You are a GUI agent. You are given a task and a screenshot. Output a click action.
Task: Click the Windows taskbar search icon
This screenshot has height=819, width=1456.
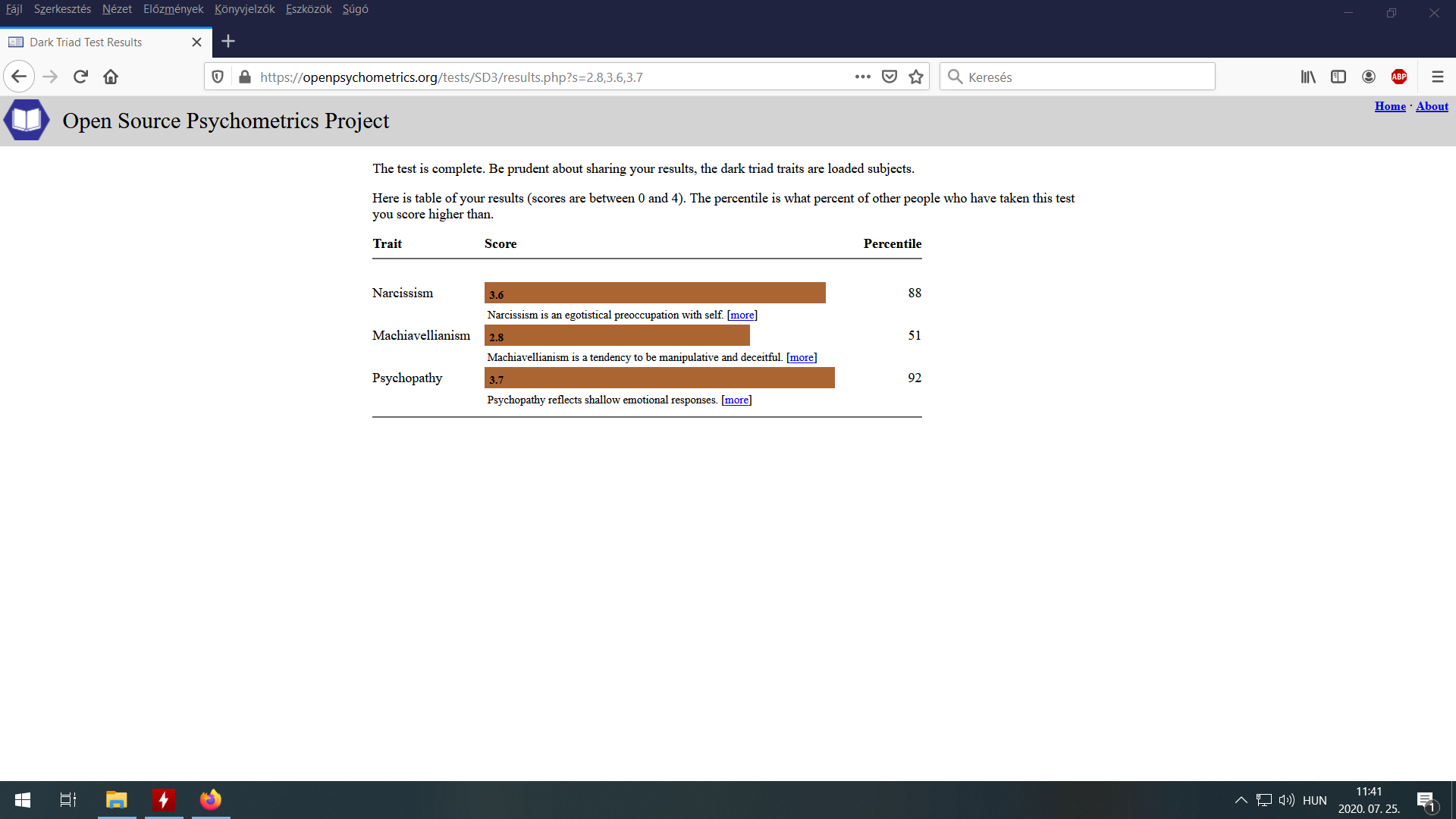[x=67, y=799]
